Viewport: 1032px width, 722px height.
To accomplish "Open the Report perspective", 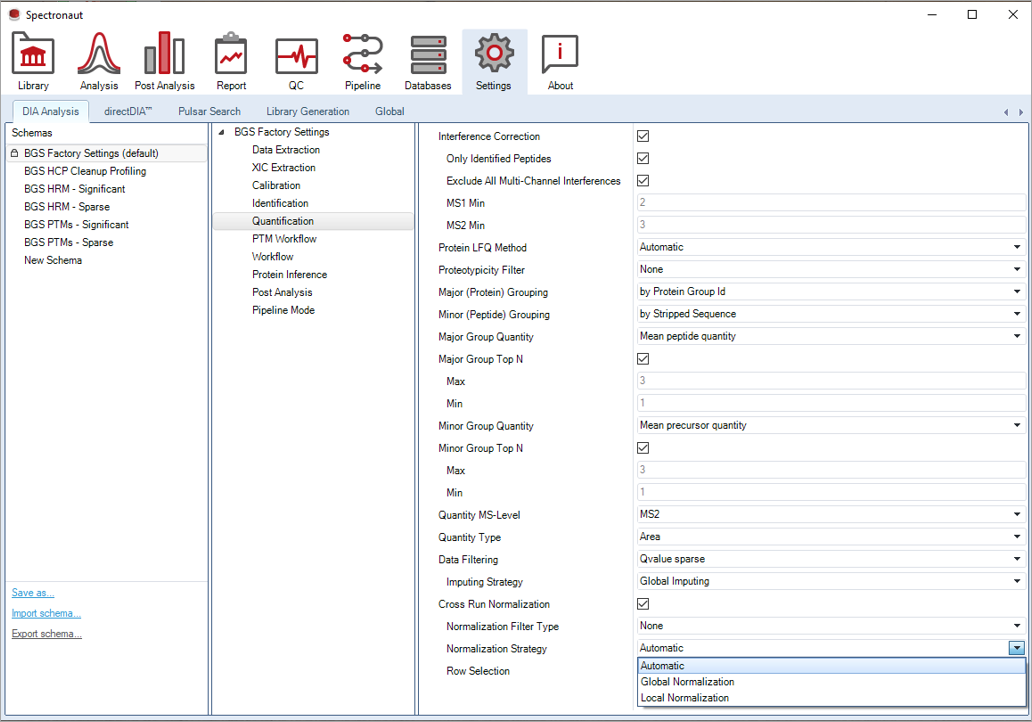I will [x=231, y=61].
